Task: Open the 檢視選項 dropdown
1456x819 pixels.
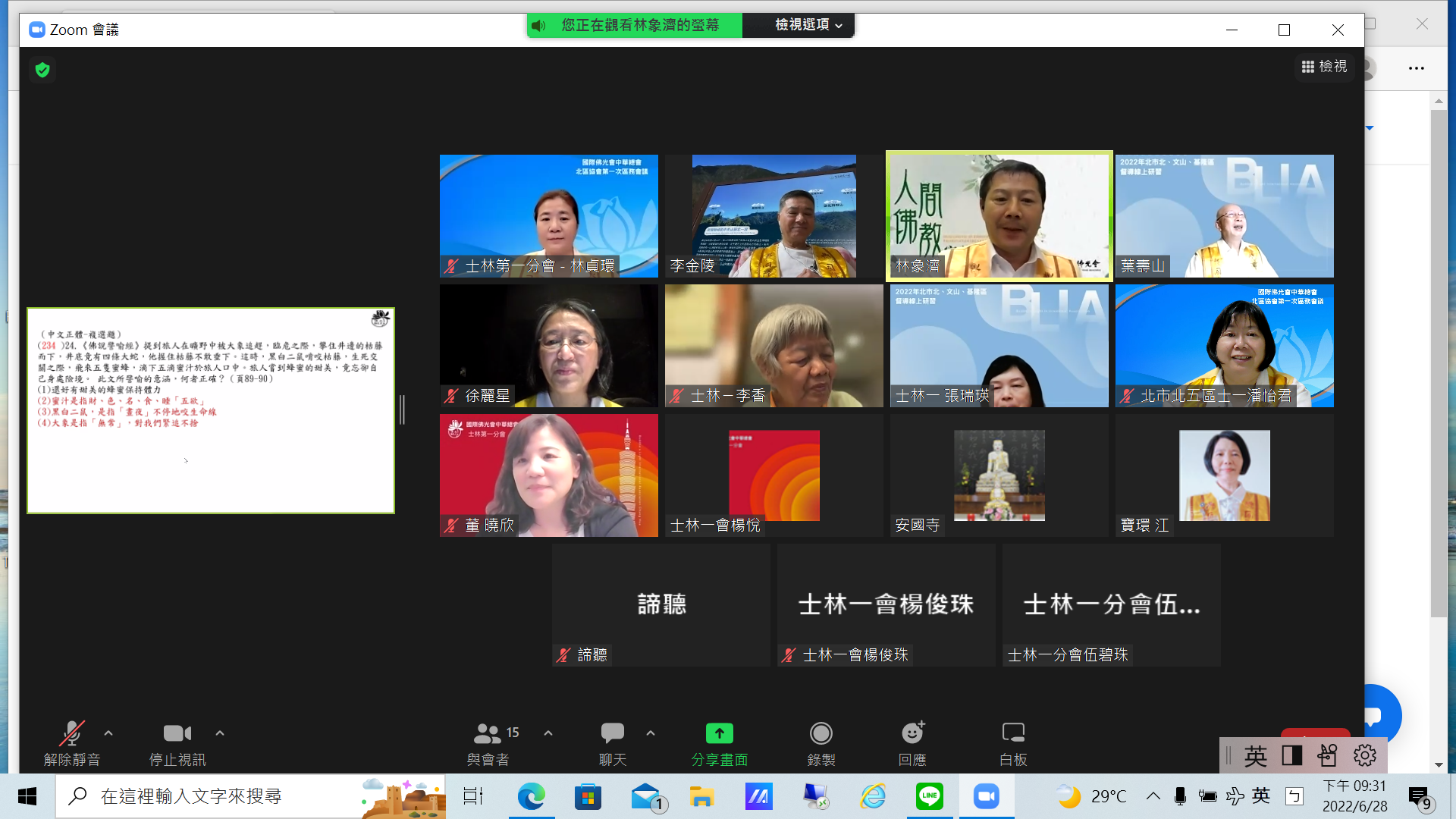Action: (x=808, y=25)
